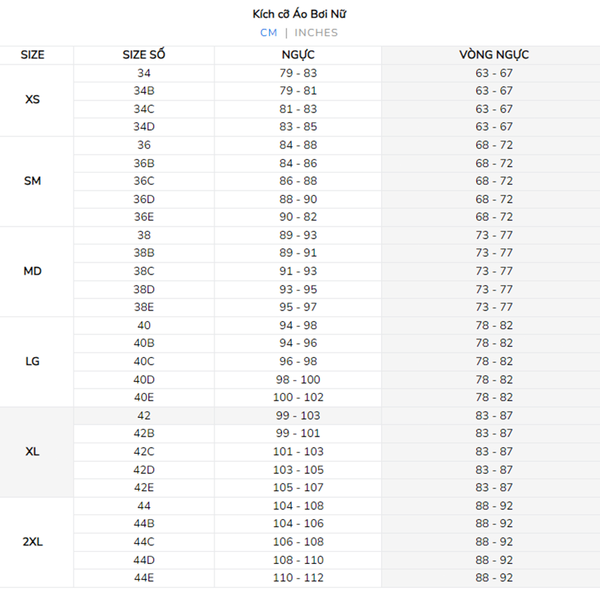Switch units to CM tab
This screenshot has width=600, height=600.
tap(268, 32)
